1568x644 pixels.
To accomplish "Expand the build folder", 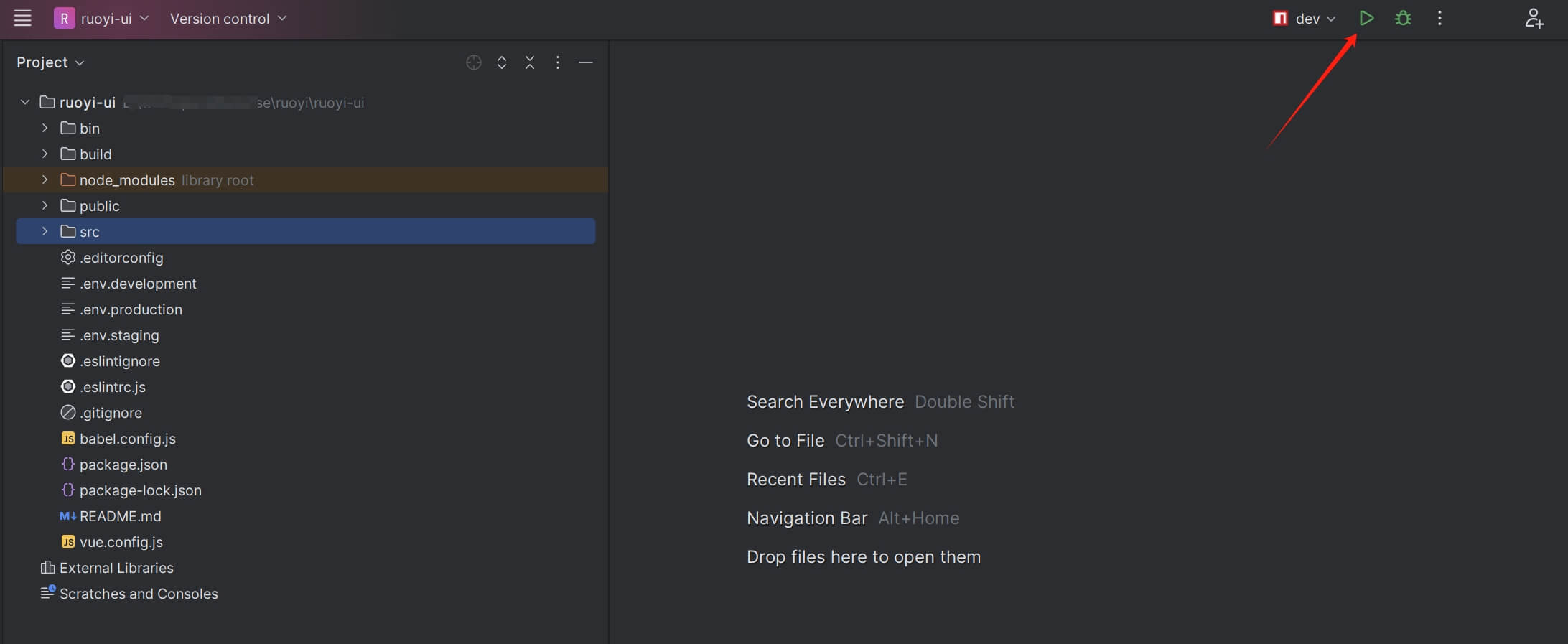I will point(45,154).
